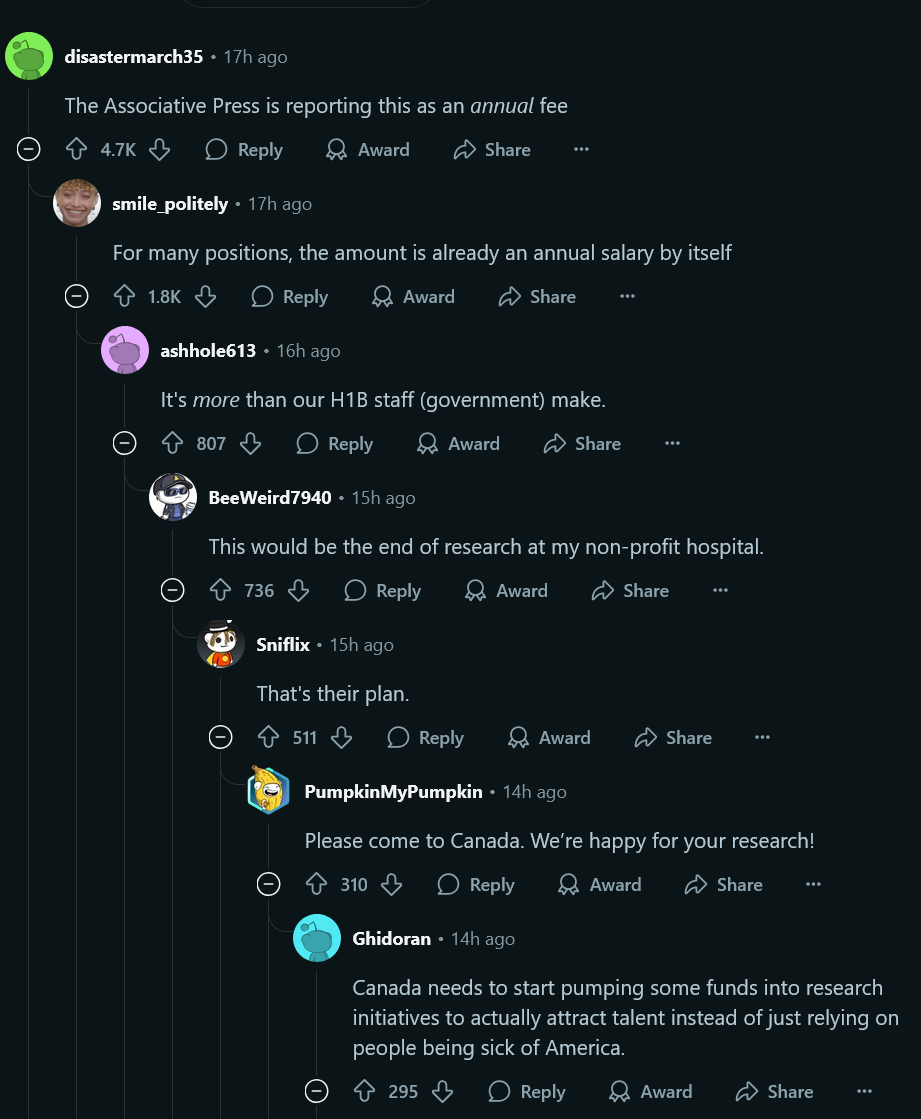Upvote disastermarch35's comment
Image resolution: width=921 pixels, height=1119 pixels.
coord(76,149)
